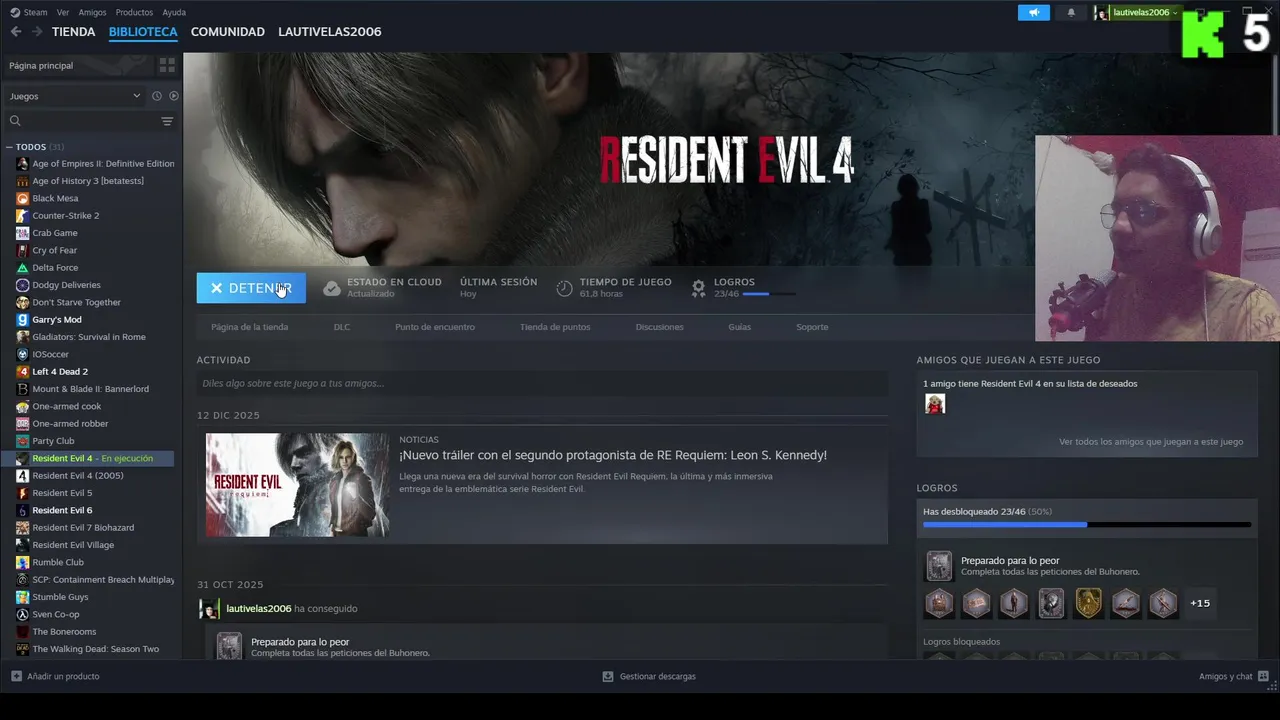Open the Productos menu

point(134,12)
